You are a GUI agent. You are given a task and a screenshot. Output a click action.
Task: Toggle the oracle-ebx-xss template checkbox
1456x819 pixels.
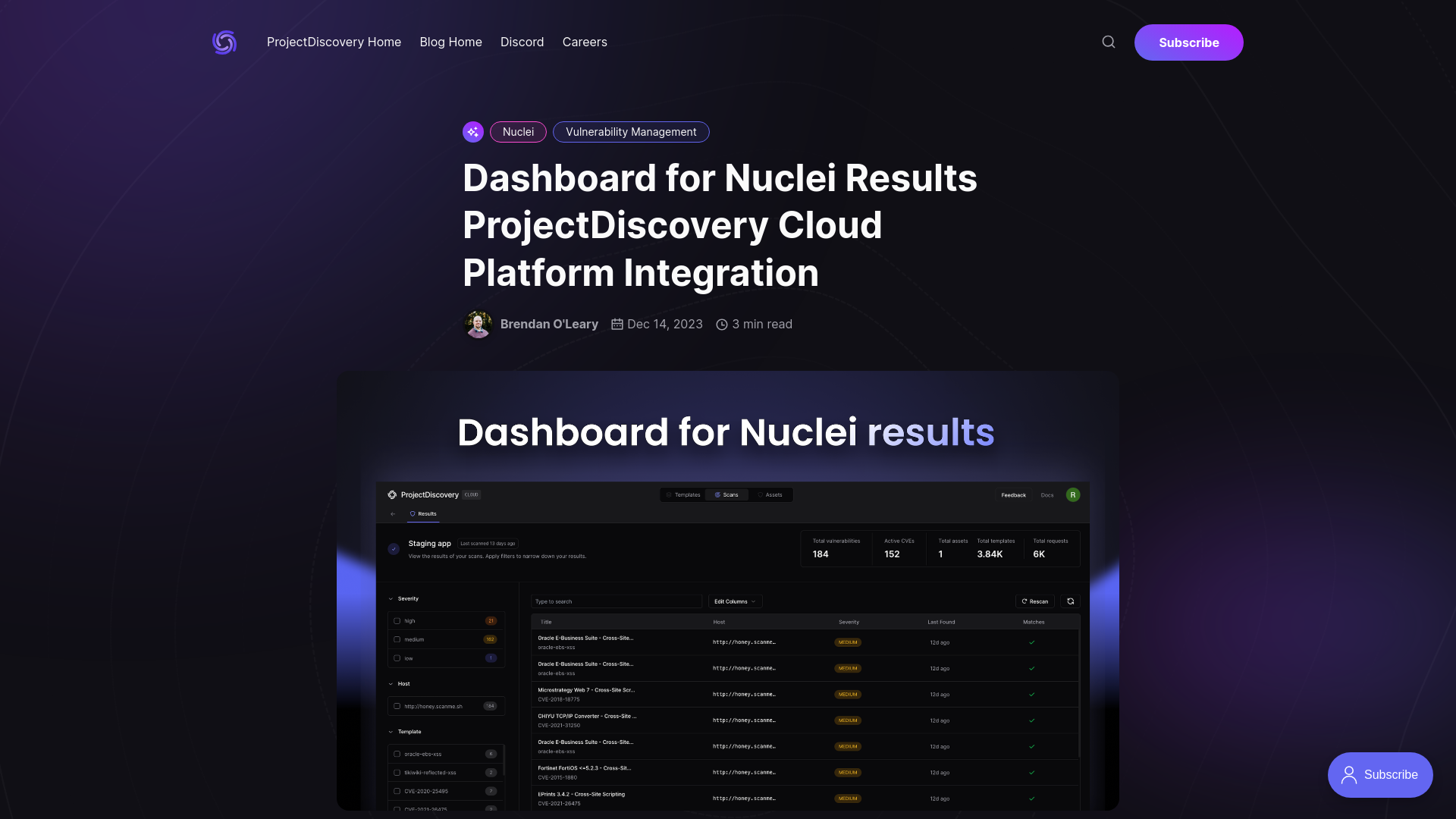(397, 754)
